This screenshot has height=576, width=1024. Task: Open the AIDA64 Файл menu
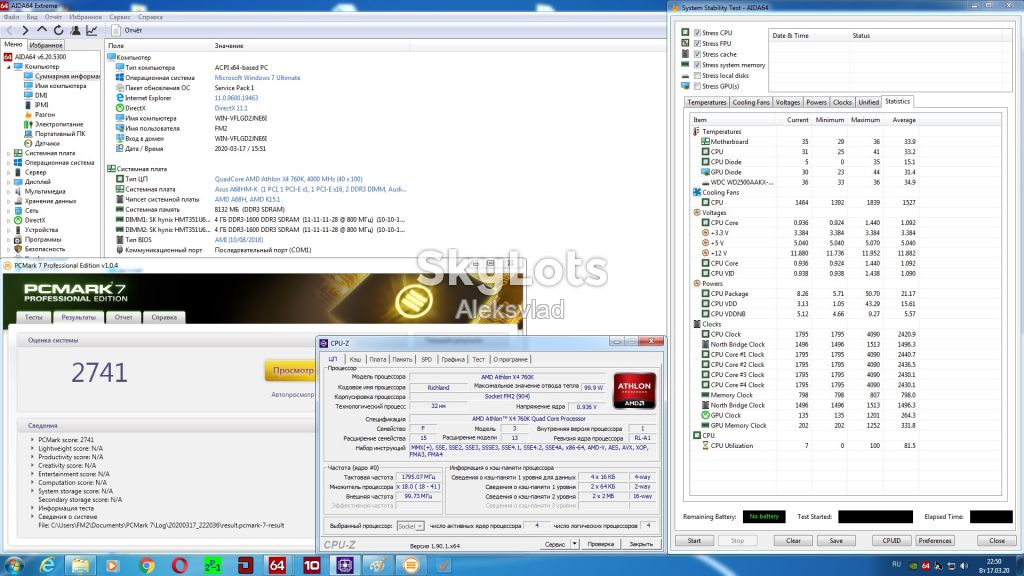tap(11, 17)
